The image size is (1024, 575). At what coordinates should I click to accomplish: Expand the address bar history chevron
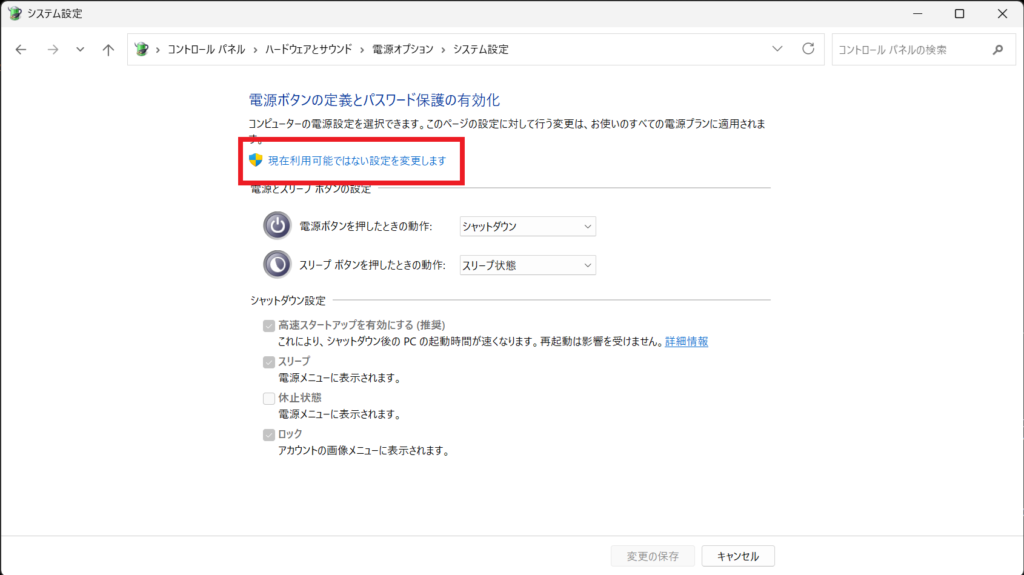pos(777,49)
